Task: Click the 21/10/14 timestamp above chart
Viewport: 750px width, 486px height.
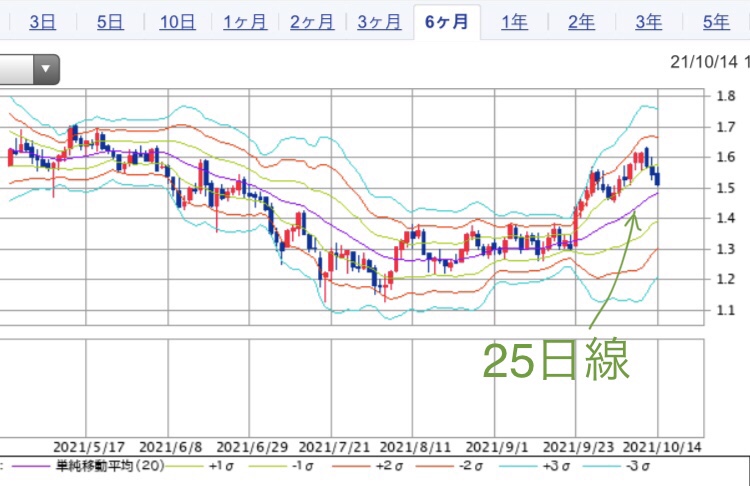Action: [708, 62]
